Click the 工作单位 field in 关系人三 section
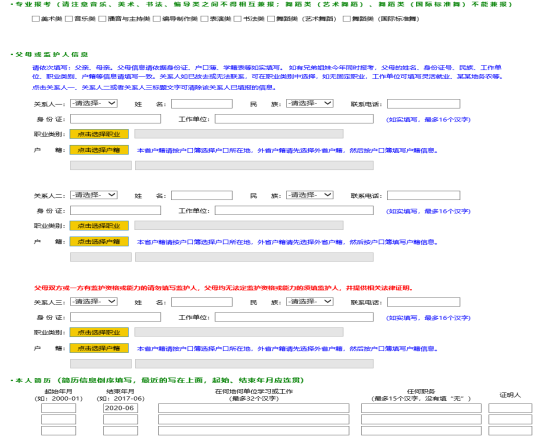Image resolution: width=547 pixels, height=442 pixels. coord(294,317)
